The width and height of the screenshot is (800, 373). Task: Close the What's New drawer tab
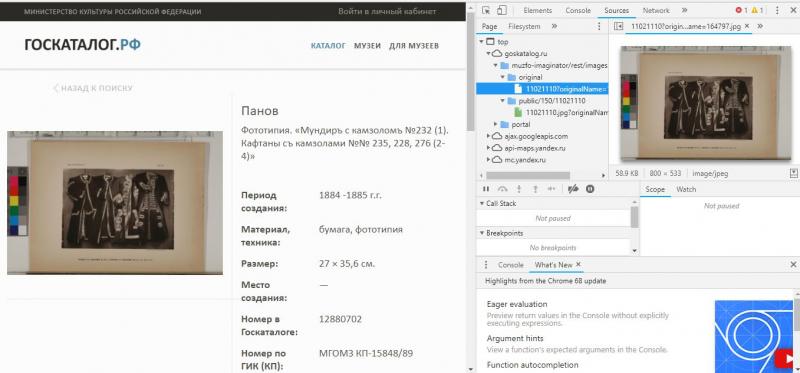coord(578,264)
